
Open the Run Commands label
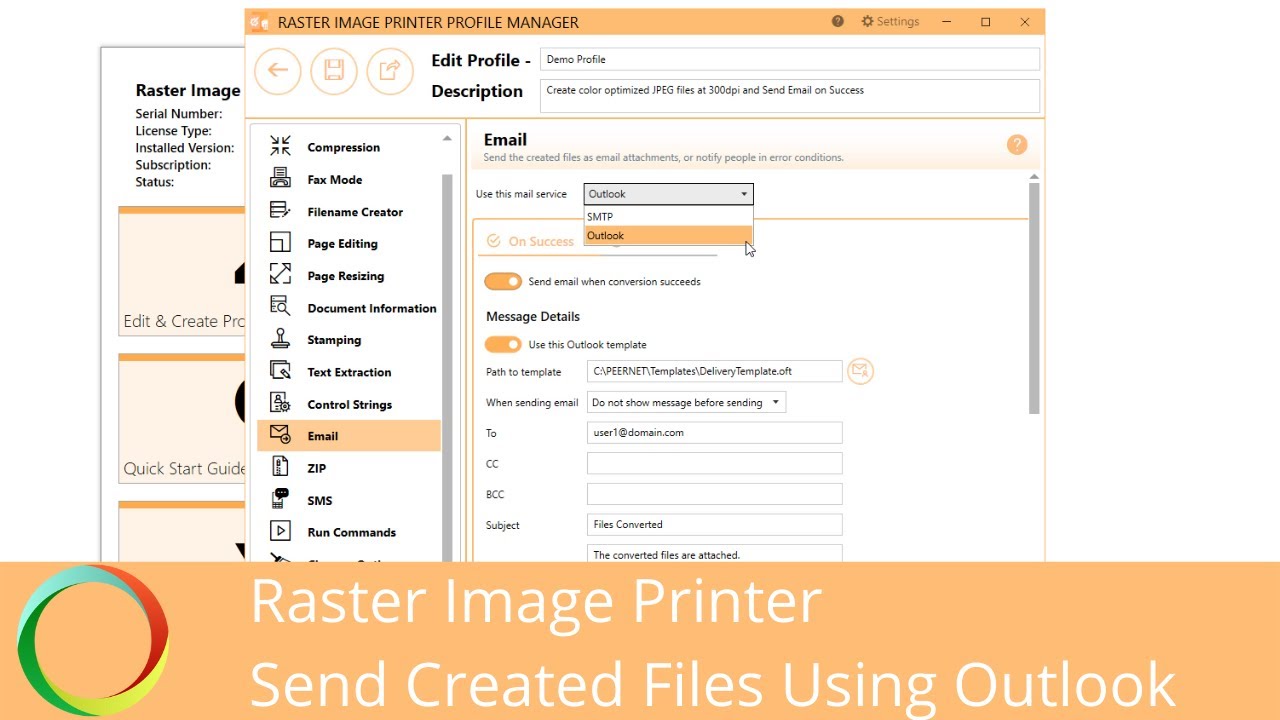(x=351, y=532)
